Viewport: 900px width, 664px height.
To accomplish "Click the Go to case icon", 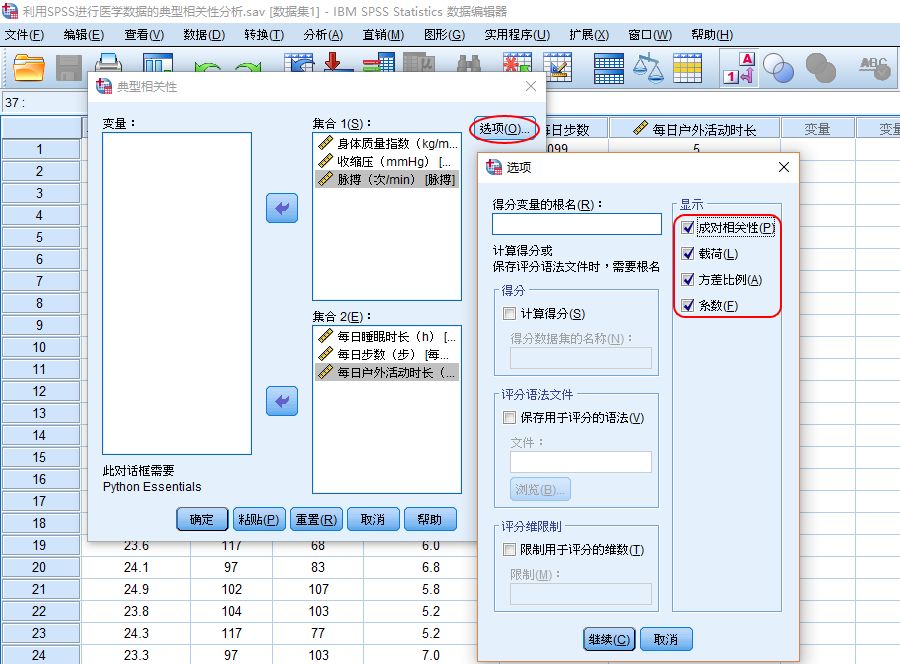I will point(299,63).
